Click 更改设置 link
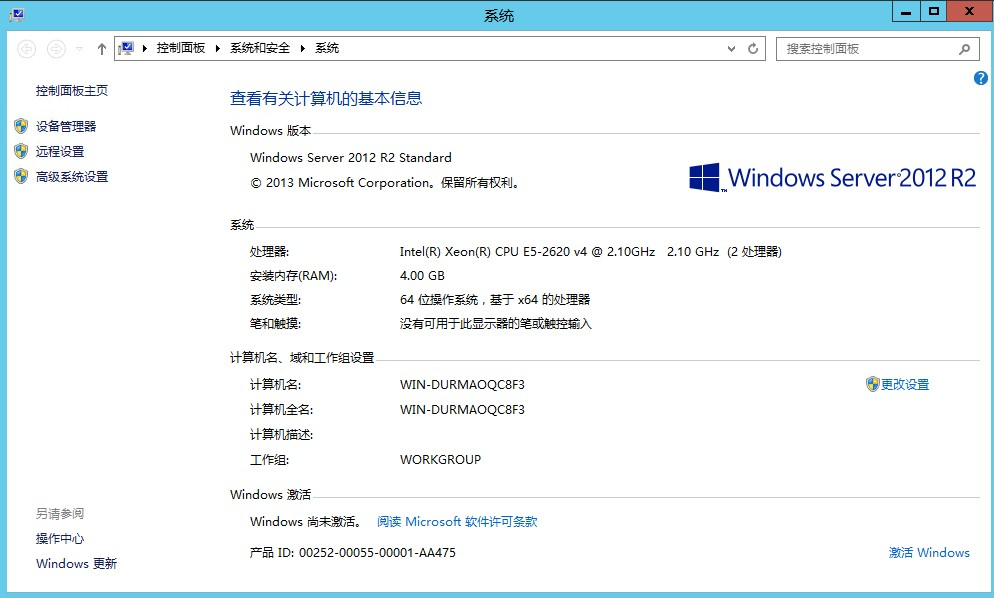Viewport: 994px width, 598px height. [x=905, y=384]
